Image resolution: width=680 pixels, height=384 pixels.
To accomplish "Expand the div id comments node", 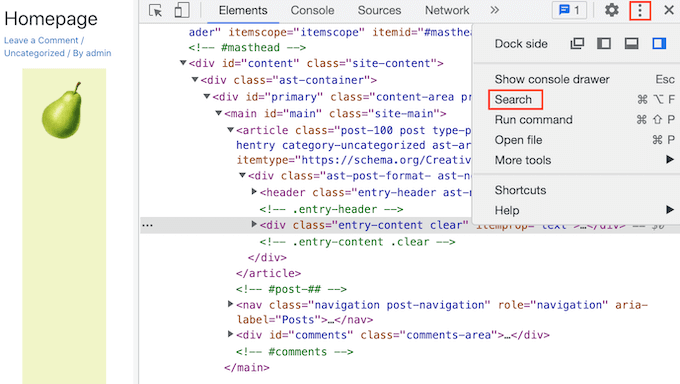I will (231, 335).
